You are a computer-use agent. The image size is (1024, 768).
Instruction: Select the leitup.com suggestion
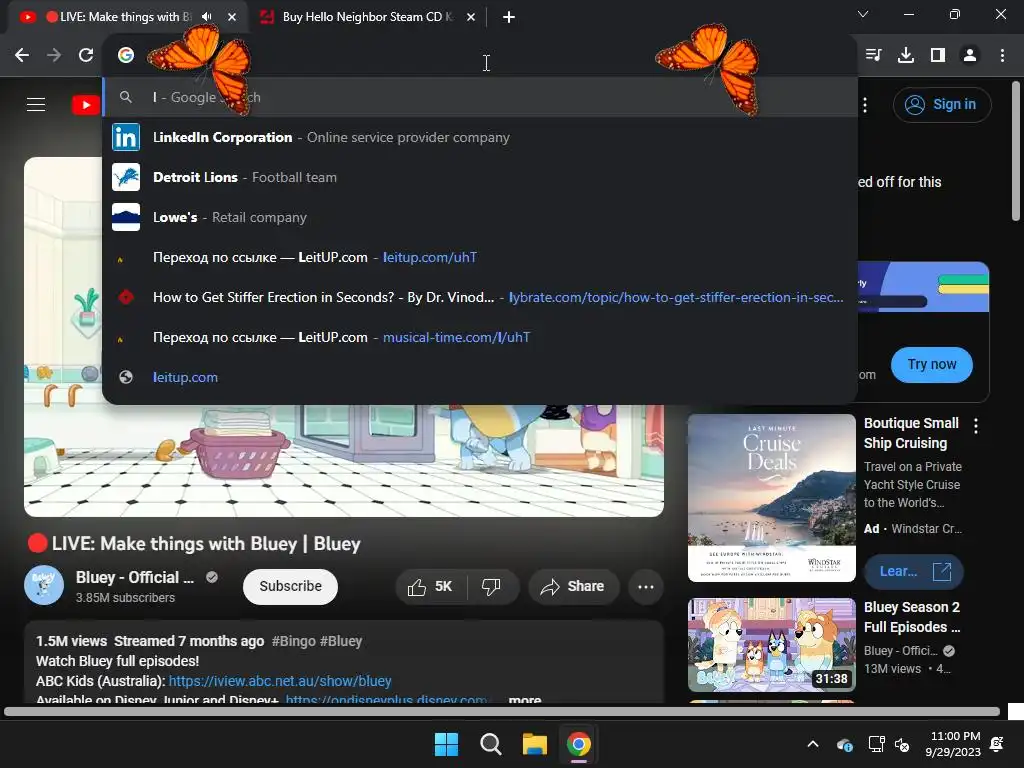481,377
